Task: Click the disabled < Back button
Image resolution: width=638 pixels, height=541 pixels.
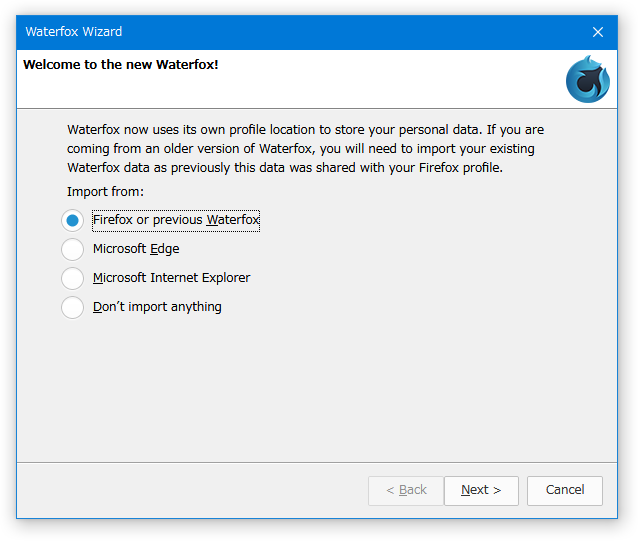Action: click(x=406, y=491)
